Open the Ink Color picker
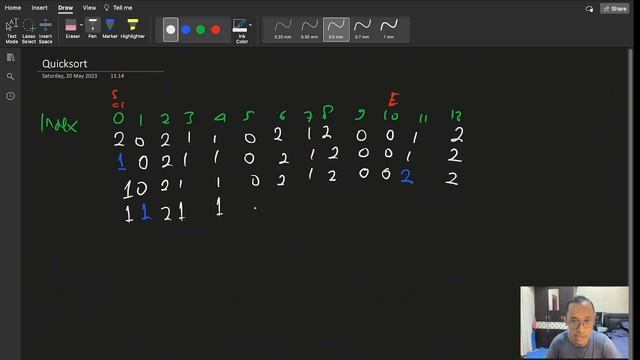640x360 pixels. click(240, 30)
